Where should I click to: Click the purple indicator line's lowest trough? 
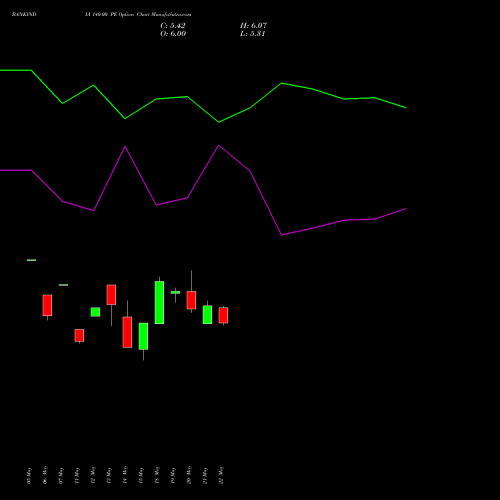click(282, 235)
